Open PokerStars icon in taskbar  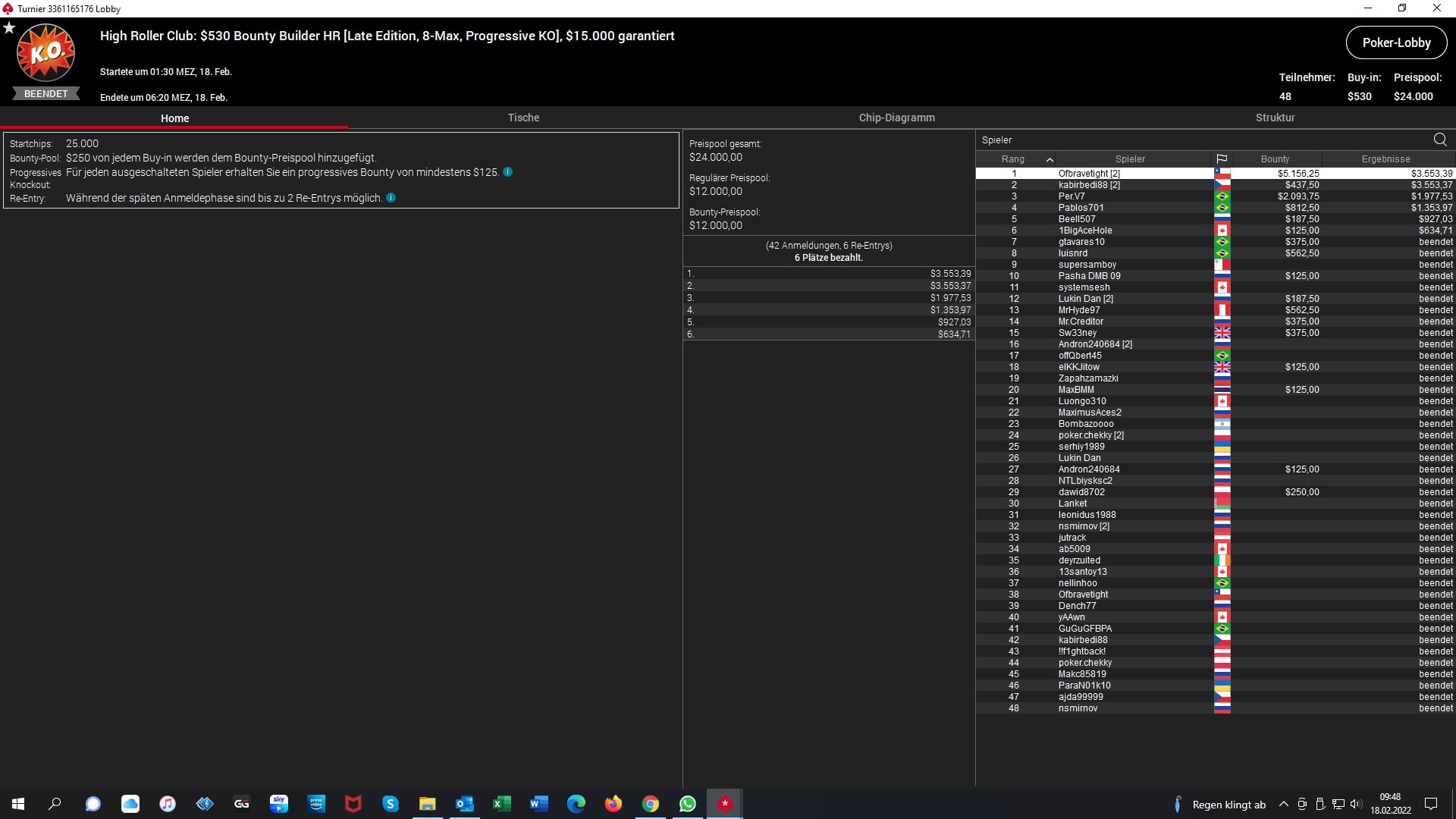[x=725, y=804]
